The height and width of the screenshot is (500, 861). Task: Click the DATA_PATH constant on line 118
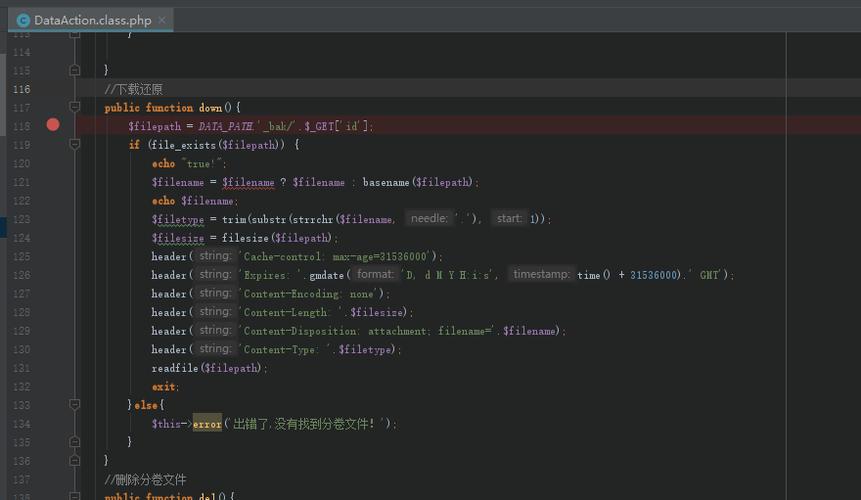[226, 126]
